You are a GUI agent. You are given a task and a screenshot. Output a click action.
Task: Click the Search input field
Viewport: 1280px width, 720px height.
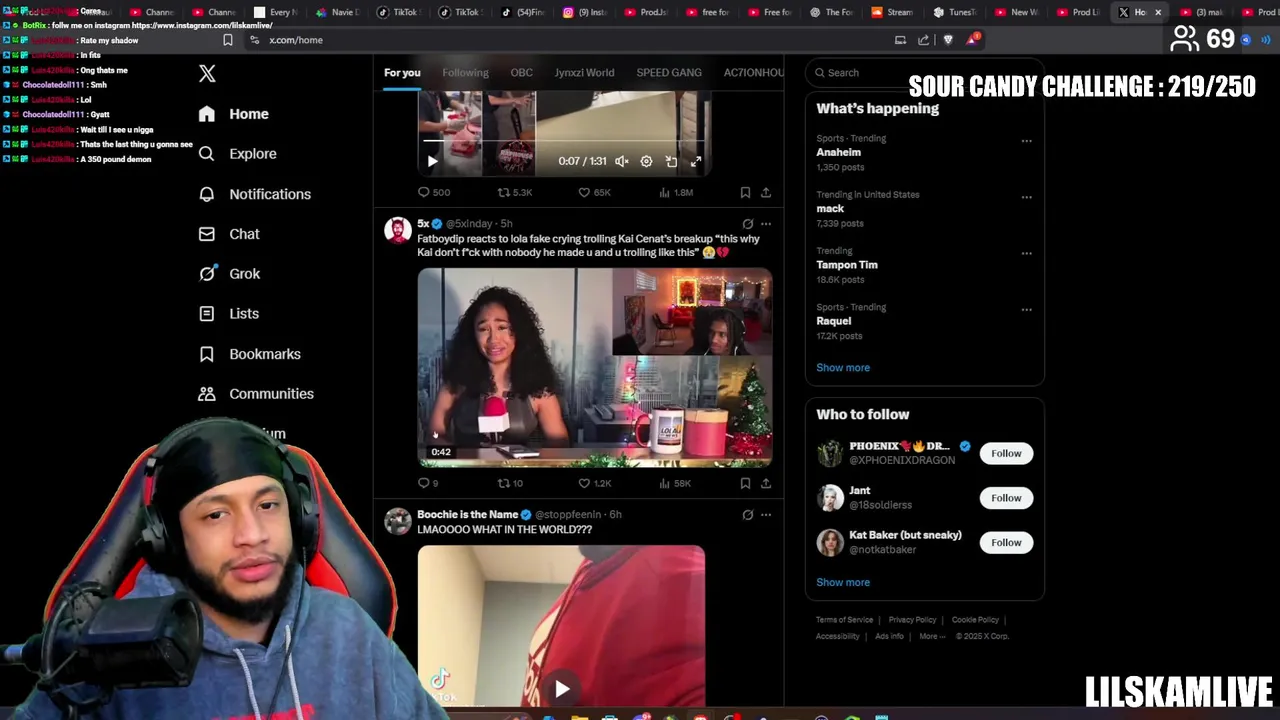[x=924, y=73]
